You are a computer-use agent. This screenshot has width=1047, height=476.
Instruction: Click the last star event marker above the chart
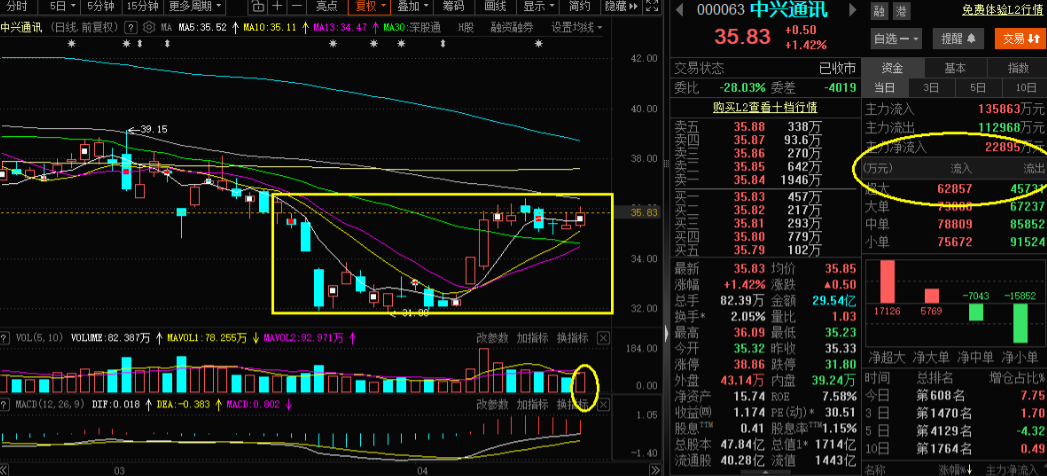[539, 44]
